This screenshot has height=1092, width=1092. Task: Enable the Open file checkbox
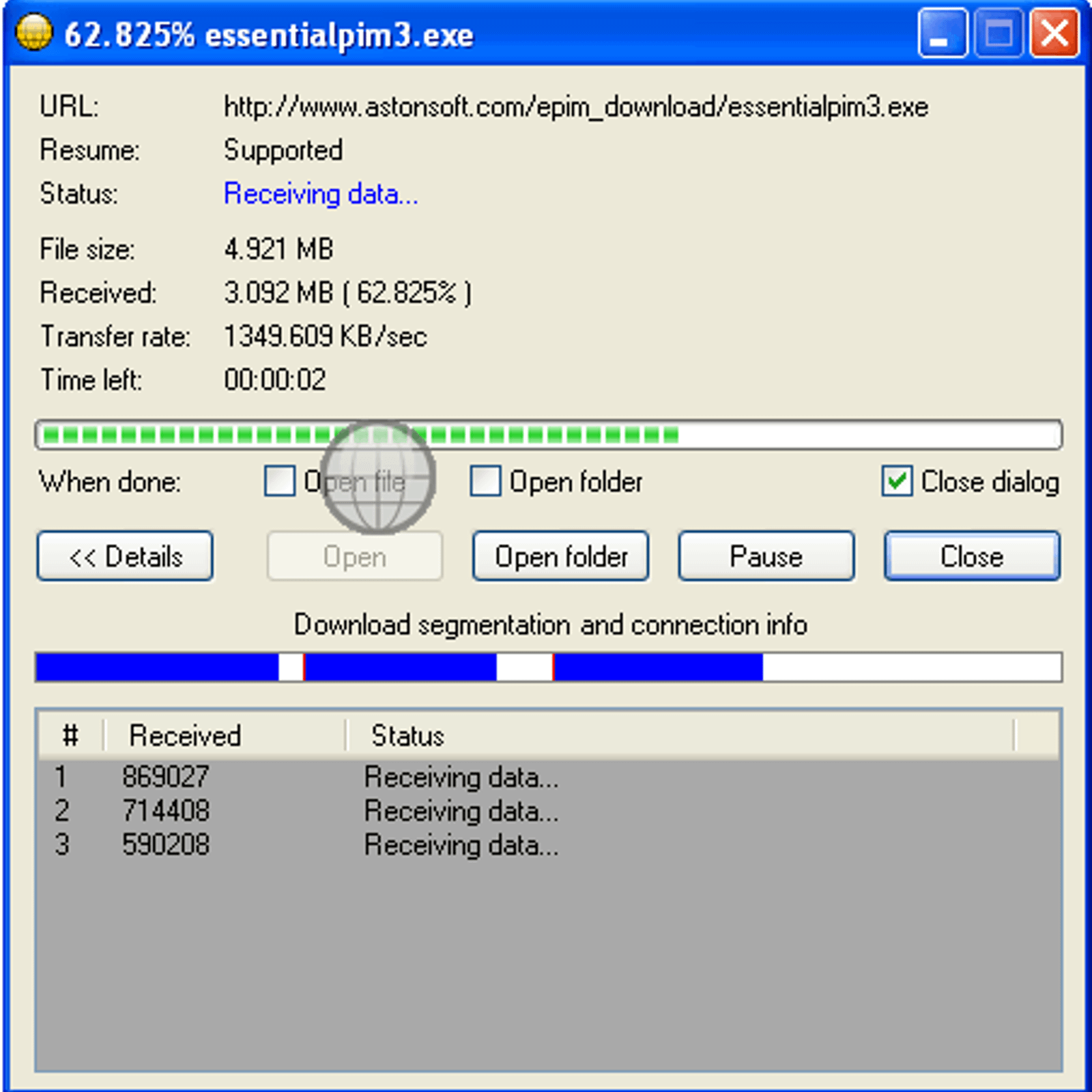(280, 481)
